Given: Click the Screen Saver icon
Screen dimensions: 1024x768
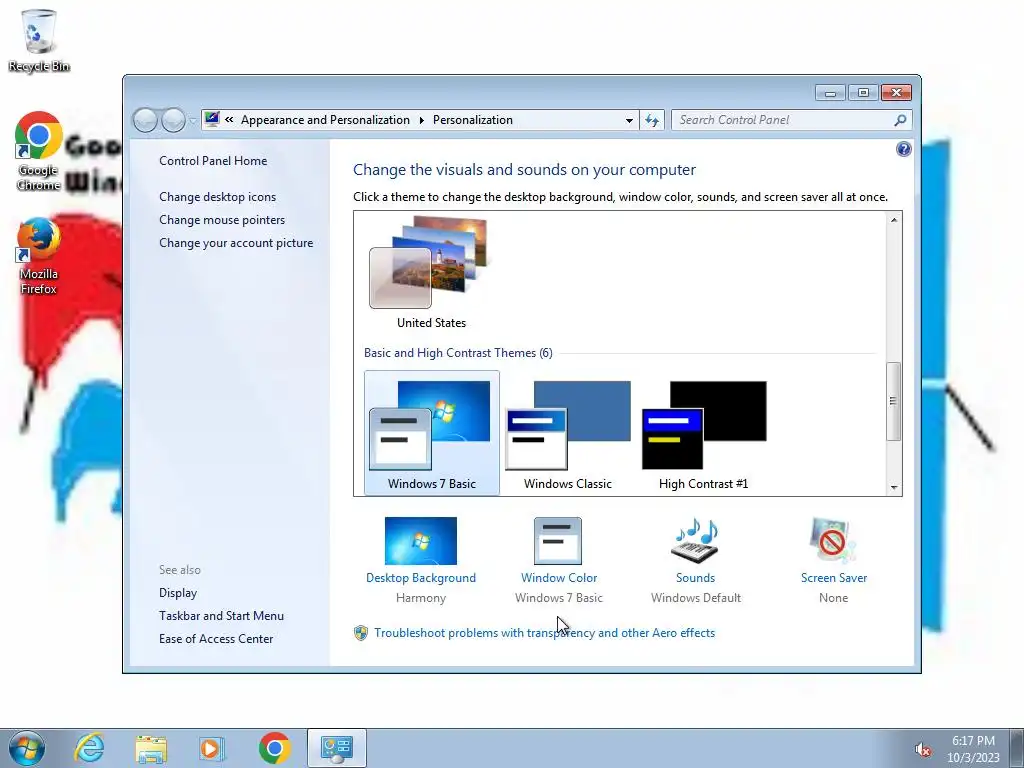Looking at the screenshot, I should [x=833, y=541].
